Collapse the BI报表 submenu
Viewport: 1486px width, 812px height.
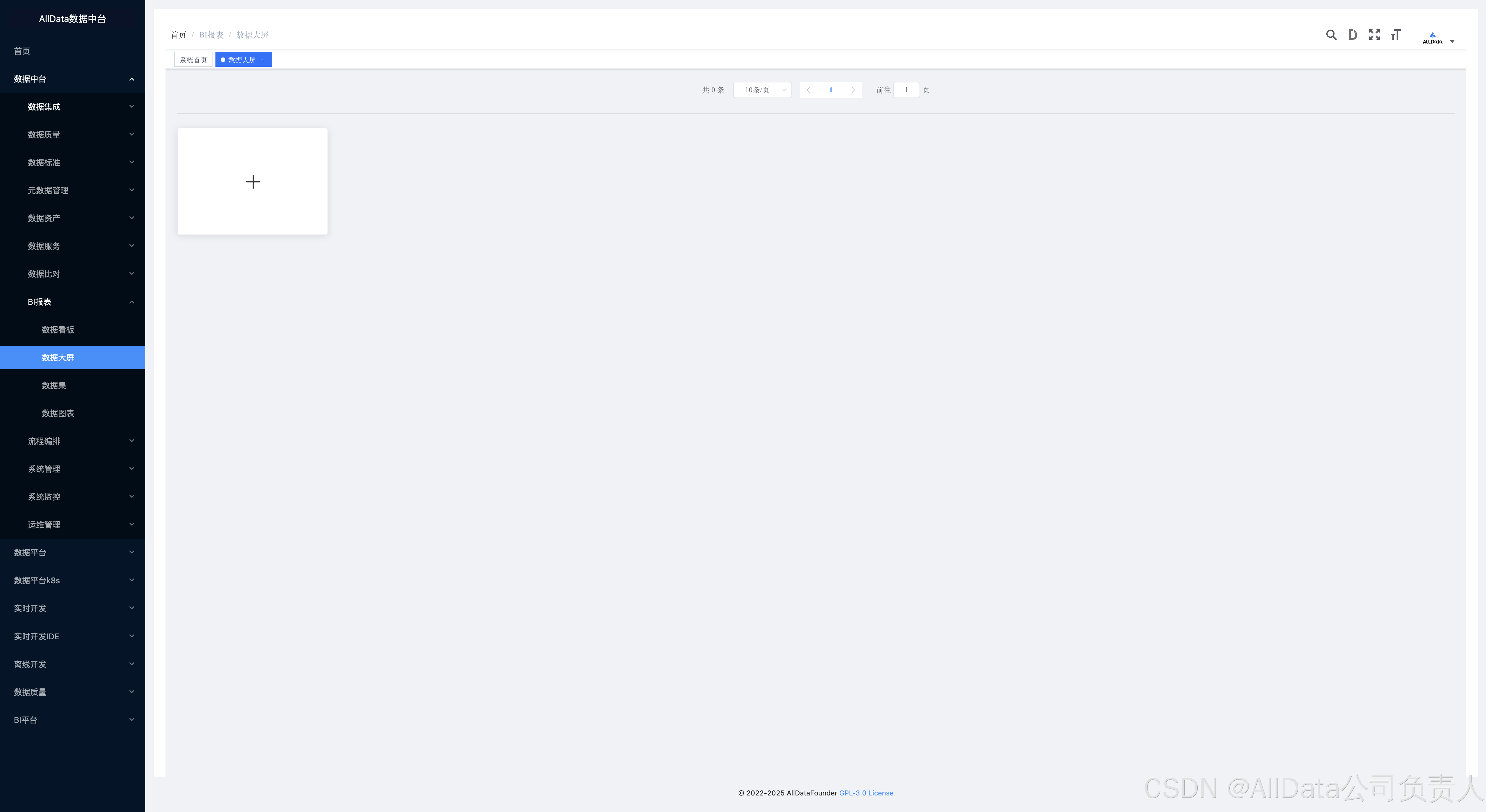tap(72, 302)
